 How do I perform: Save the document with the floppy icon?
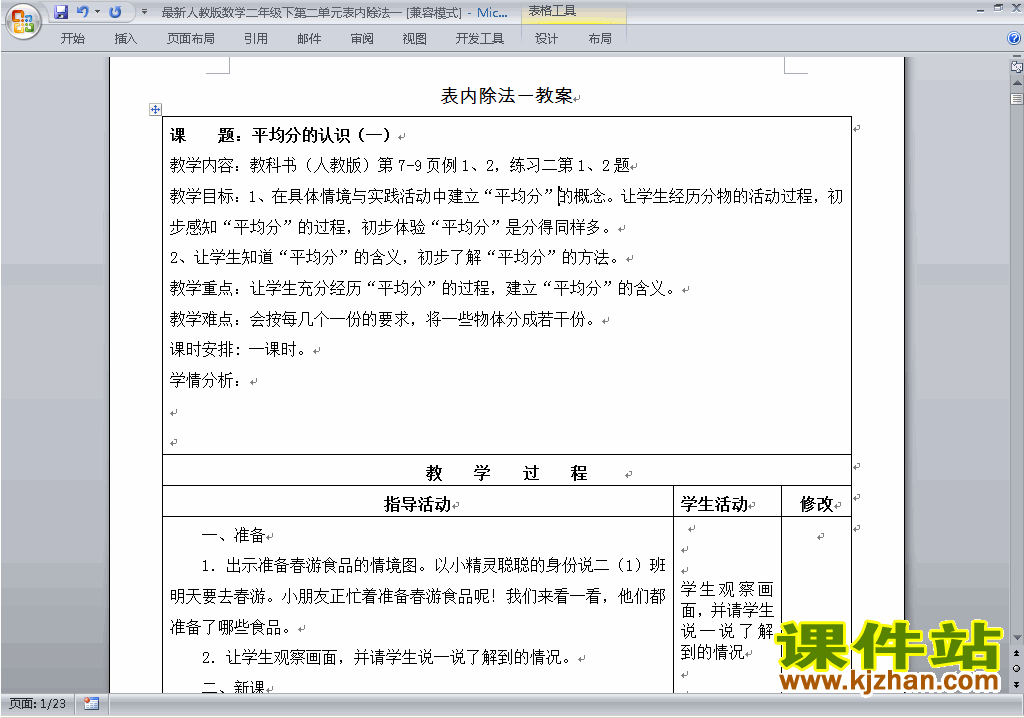(61, 12)
